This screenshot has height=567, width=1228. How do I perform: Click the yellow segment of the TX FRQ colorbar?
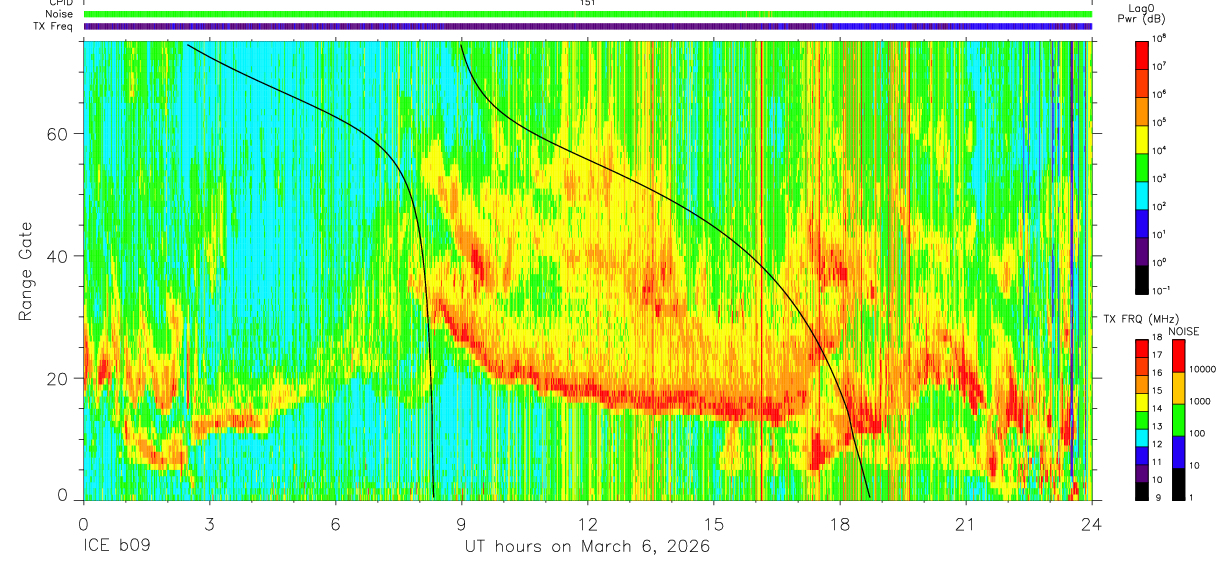(1142, 403)
